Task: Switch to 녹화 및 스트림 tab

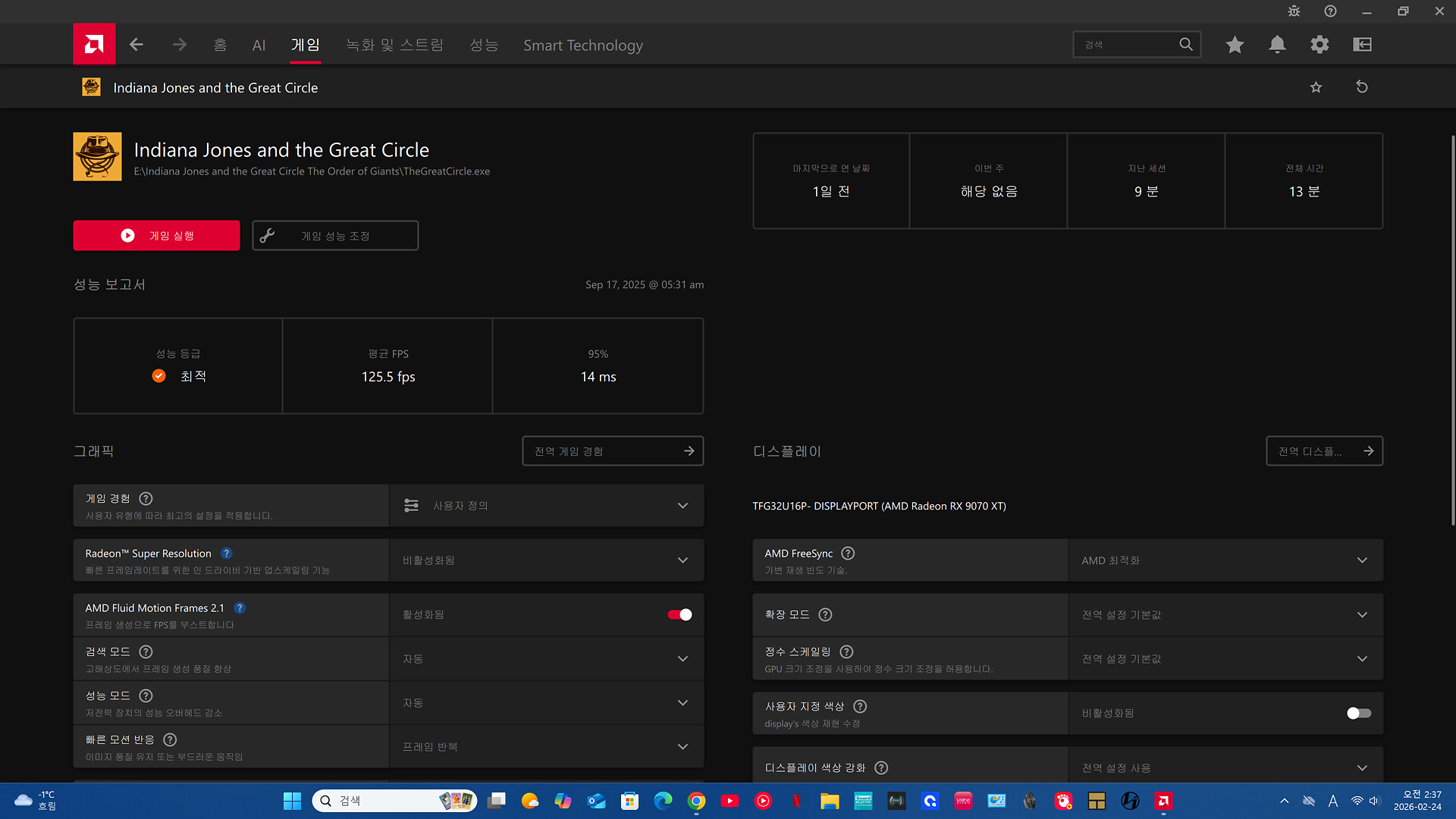Action: coord(394,45)
